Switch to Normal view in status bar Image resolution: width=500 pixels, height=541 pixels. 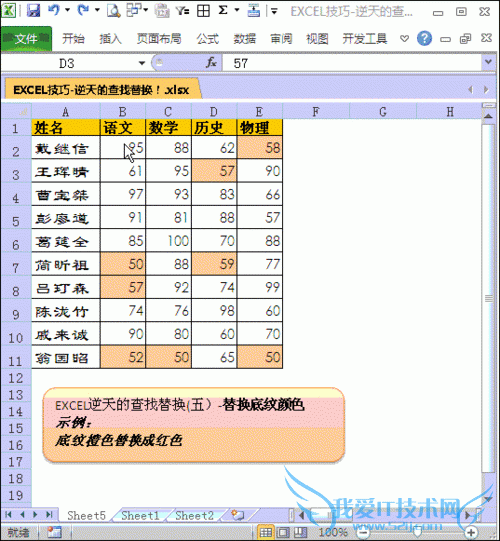pos(265,532)
